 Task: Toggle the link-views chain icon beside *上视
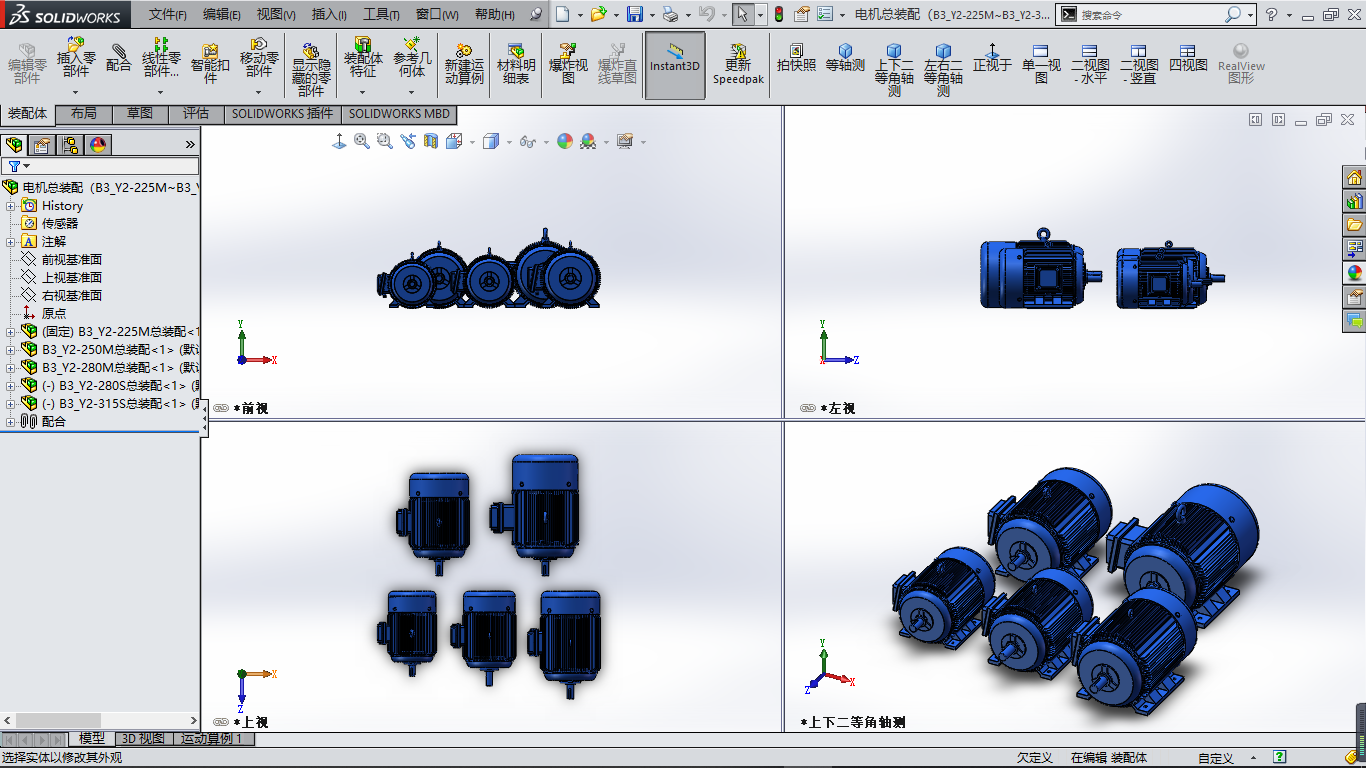221,722
